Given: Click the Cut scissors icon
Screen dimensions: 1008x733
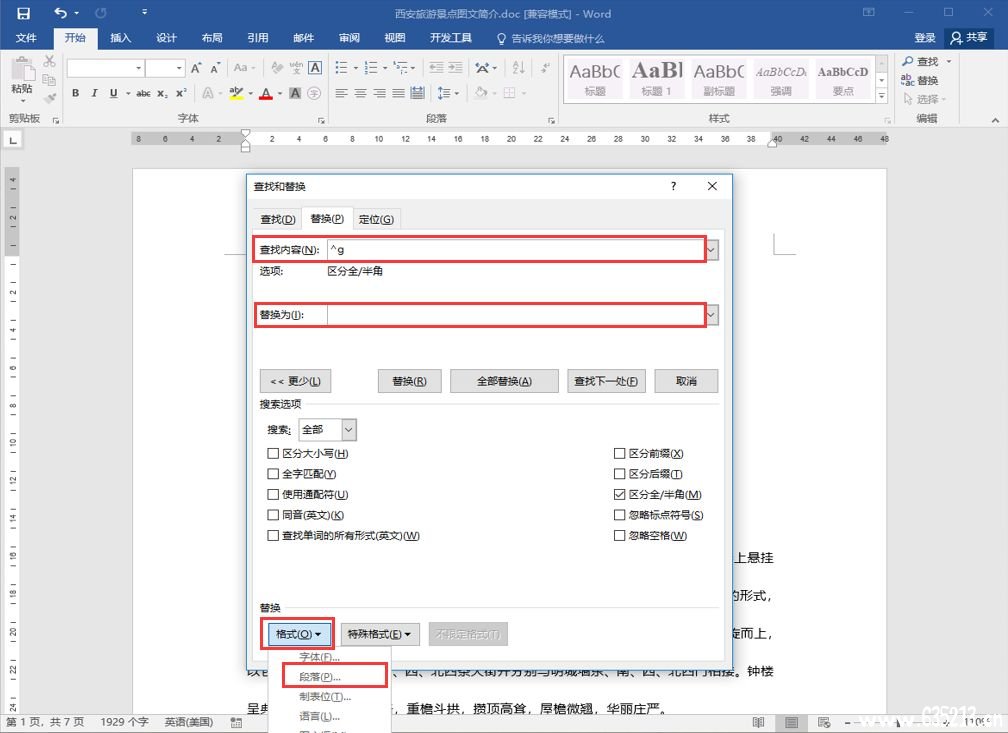Looking at the screenshot, I should [x=50, y=62].
